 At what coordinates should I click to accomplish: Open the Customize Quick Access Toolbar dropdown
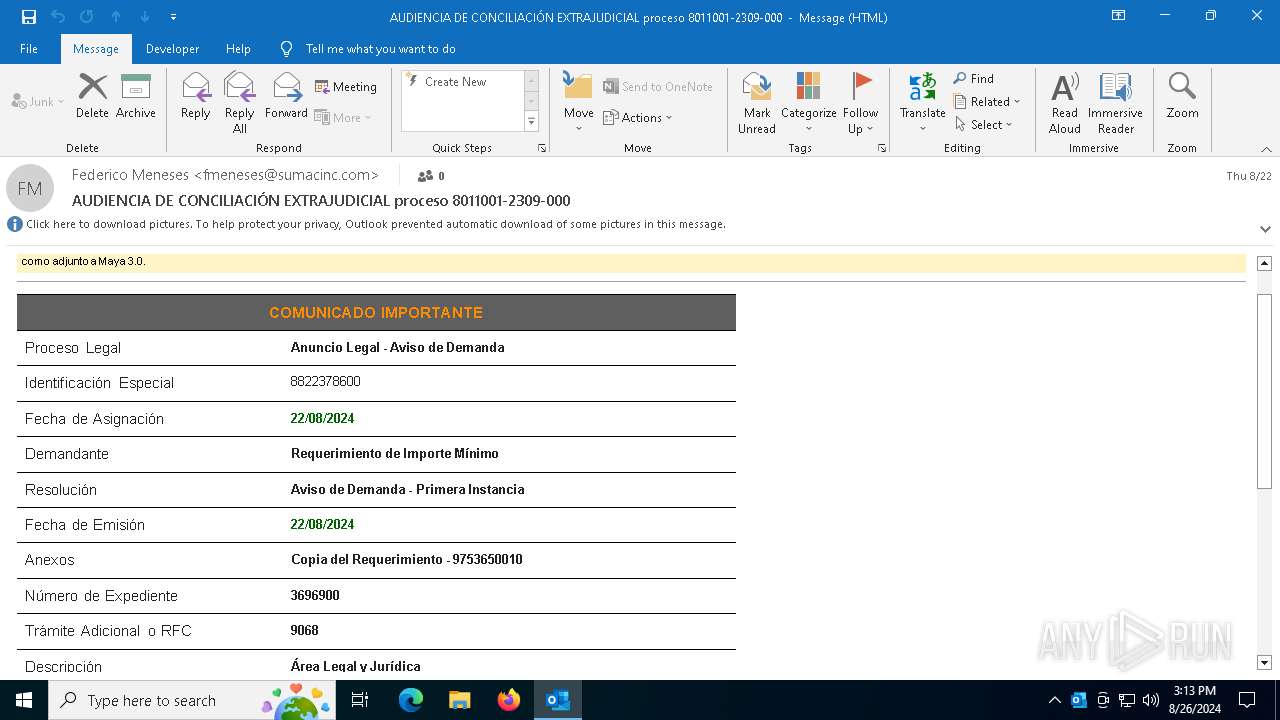click(x=173, y=17)
